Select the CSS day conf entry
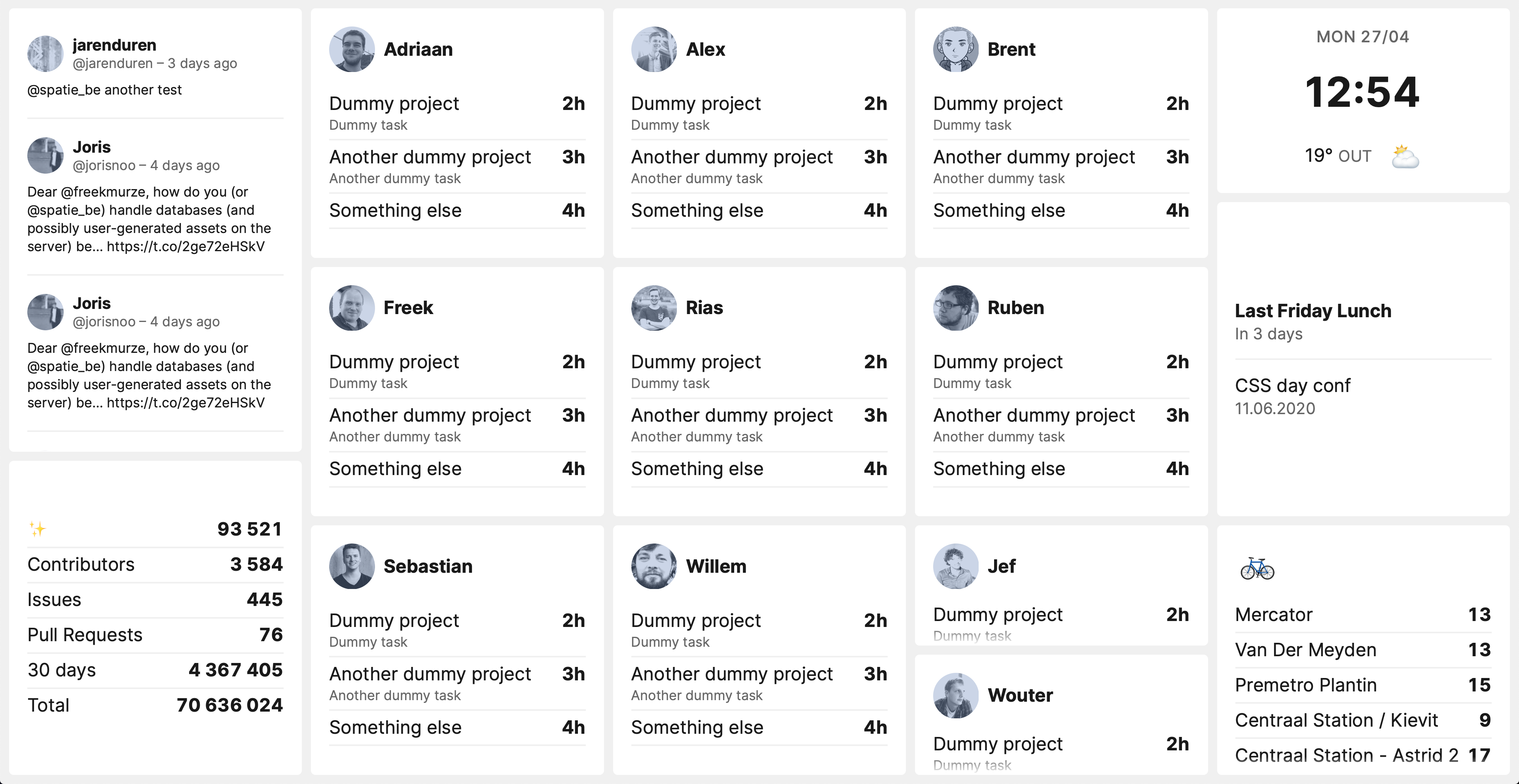Viewport: 1519px width, 784px height. [x=1292, y=386]
